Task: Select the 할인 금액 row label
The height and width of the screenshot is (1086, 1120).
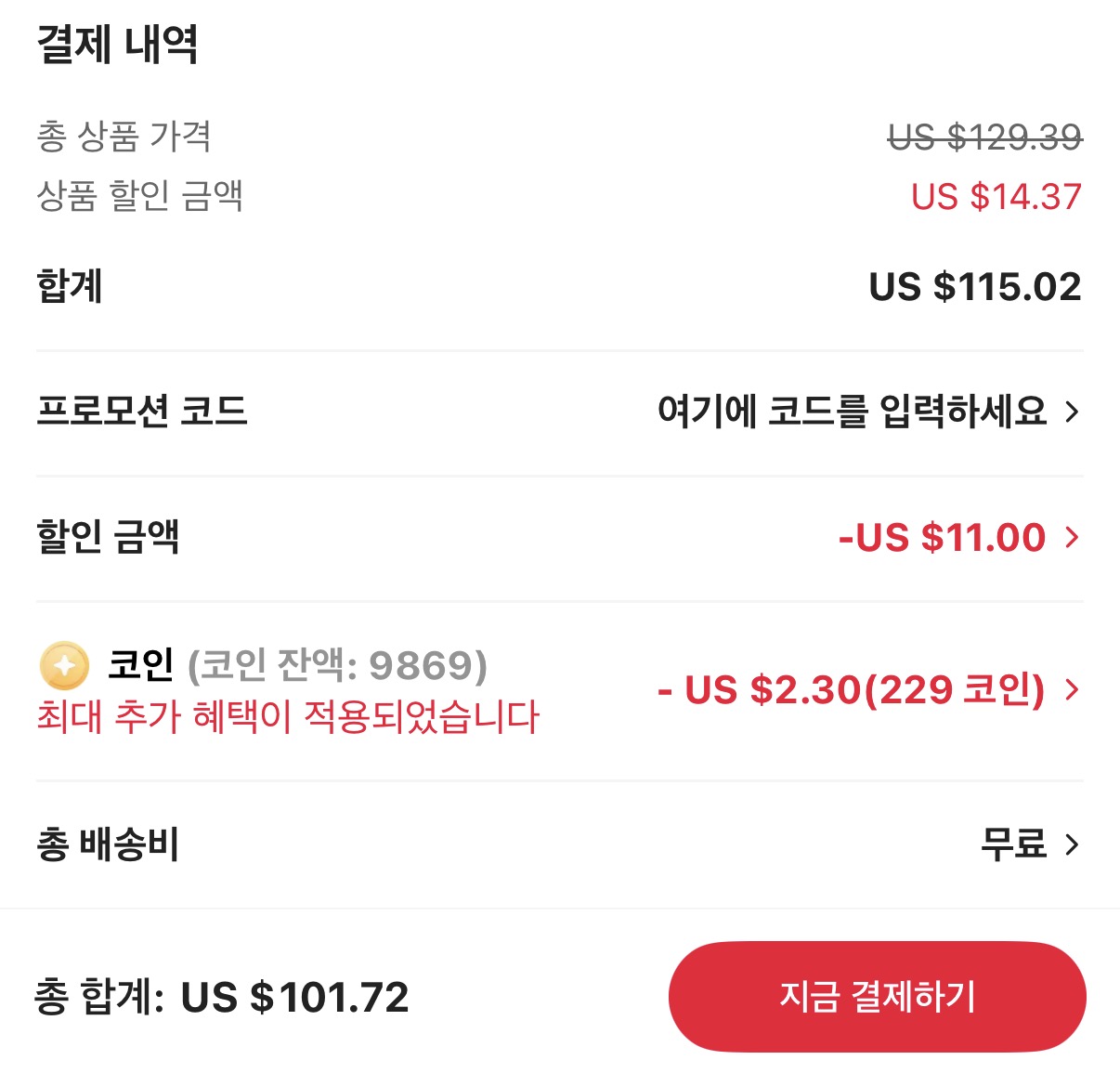Action: point(108,537)
